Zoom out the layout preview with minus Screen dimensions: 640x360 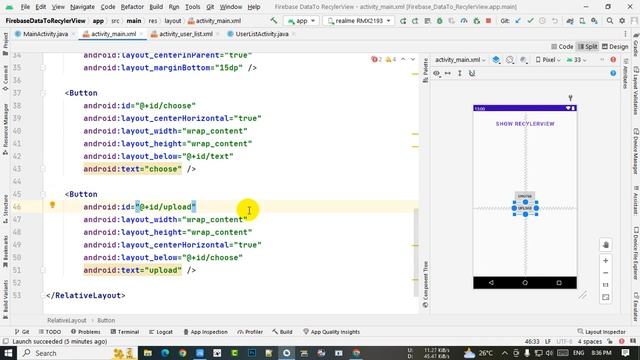[x=606, y=273]
